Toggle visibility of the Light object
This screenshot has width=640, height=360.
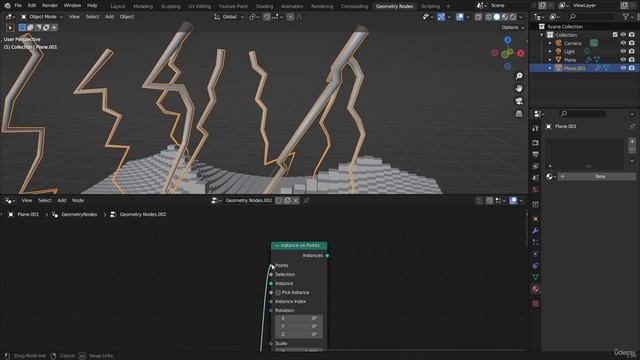pos(623,51)
